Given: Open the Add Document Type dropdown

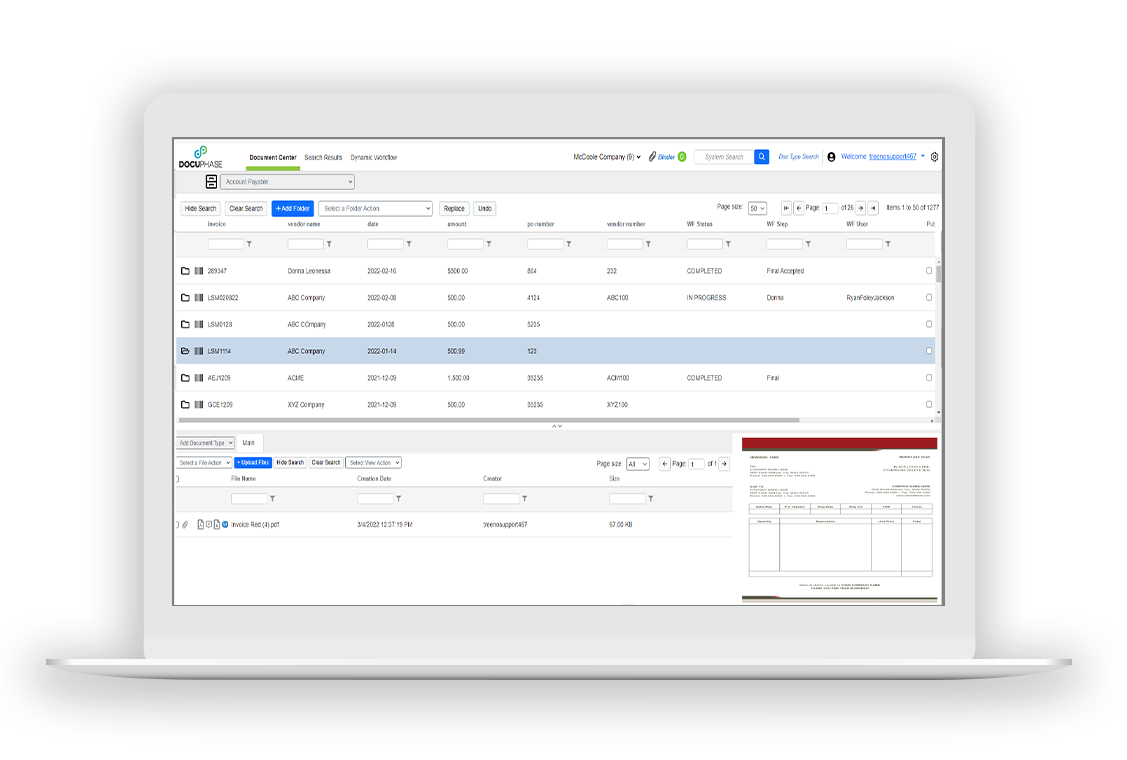Looking at the screenshot, I should point(206,443).
